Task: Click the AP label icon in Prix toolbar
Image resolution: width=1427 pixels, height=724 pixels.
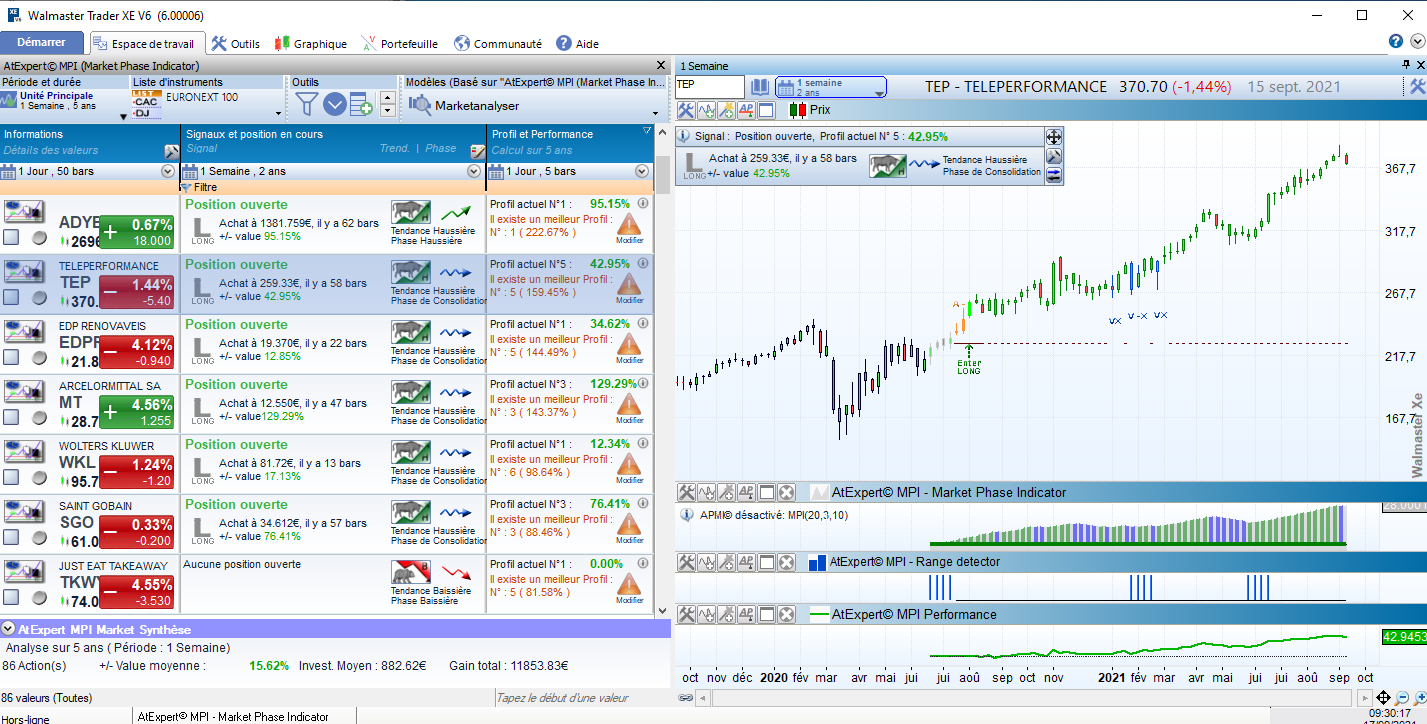Action: 746,110
